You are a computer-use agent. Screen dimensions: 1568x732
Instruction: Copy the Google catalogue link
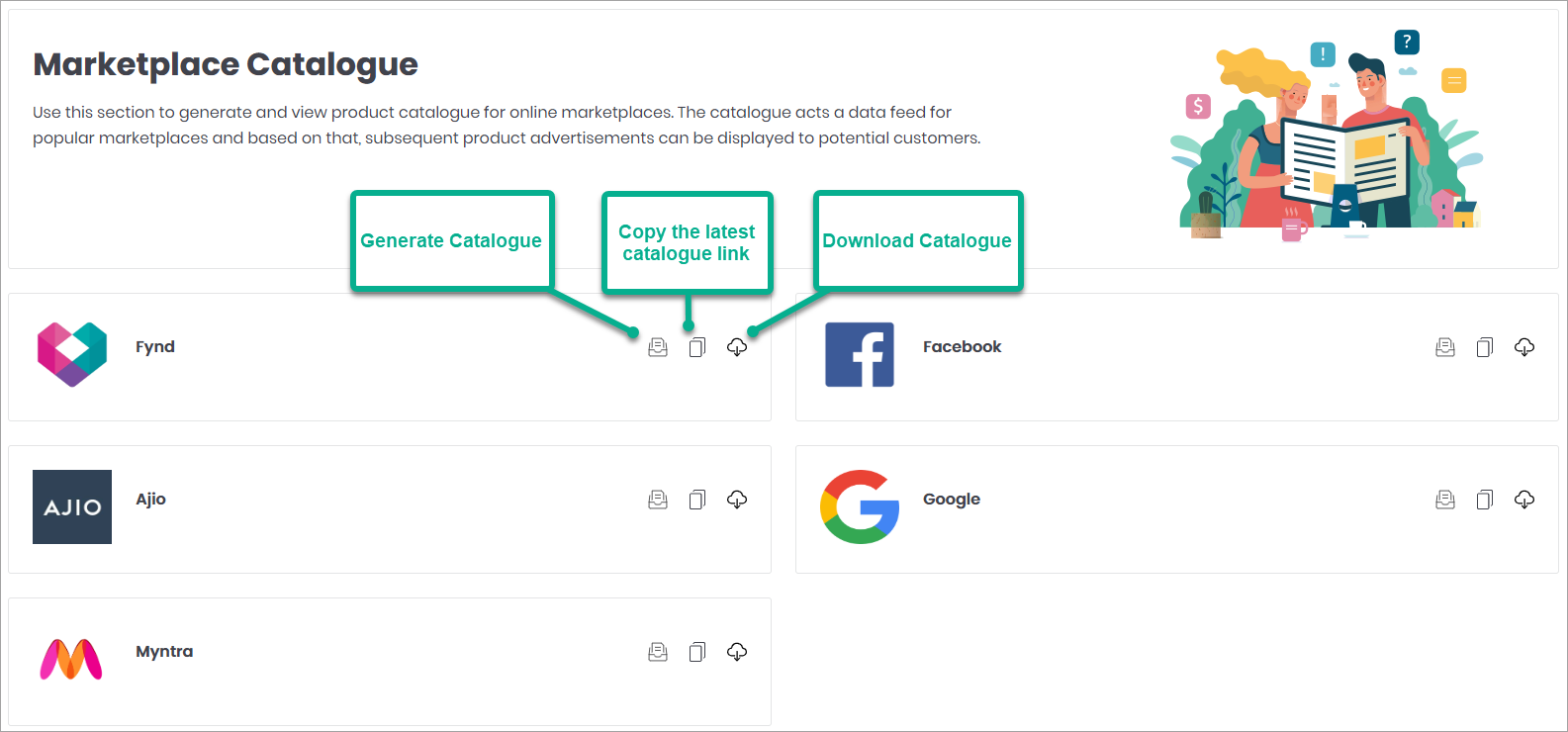click(x=1485, y=500)
